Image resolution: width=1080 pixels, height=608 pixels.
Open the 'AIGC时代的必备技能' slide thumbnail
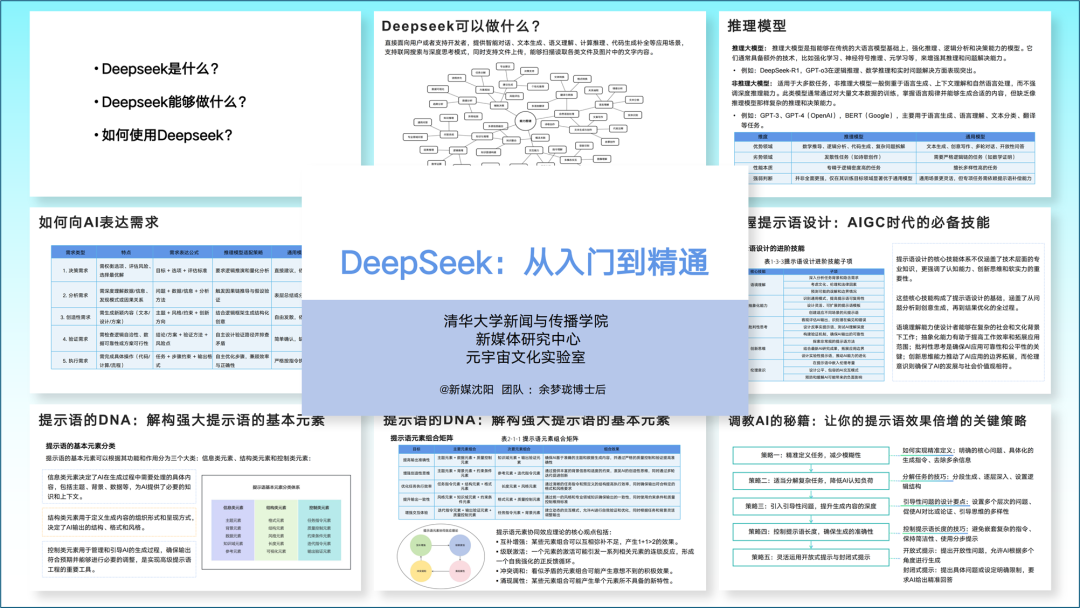pos(900,300)
